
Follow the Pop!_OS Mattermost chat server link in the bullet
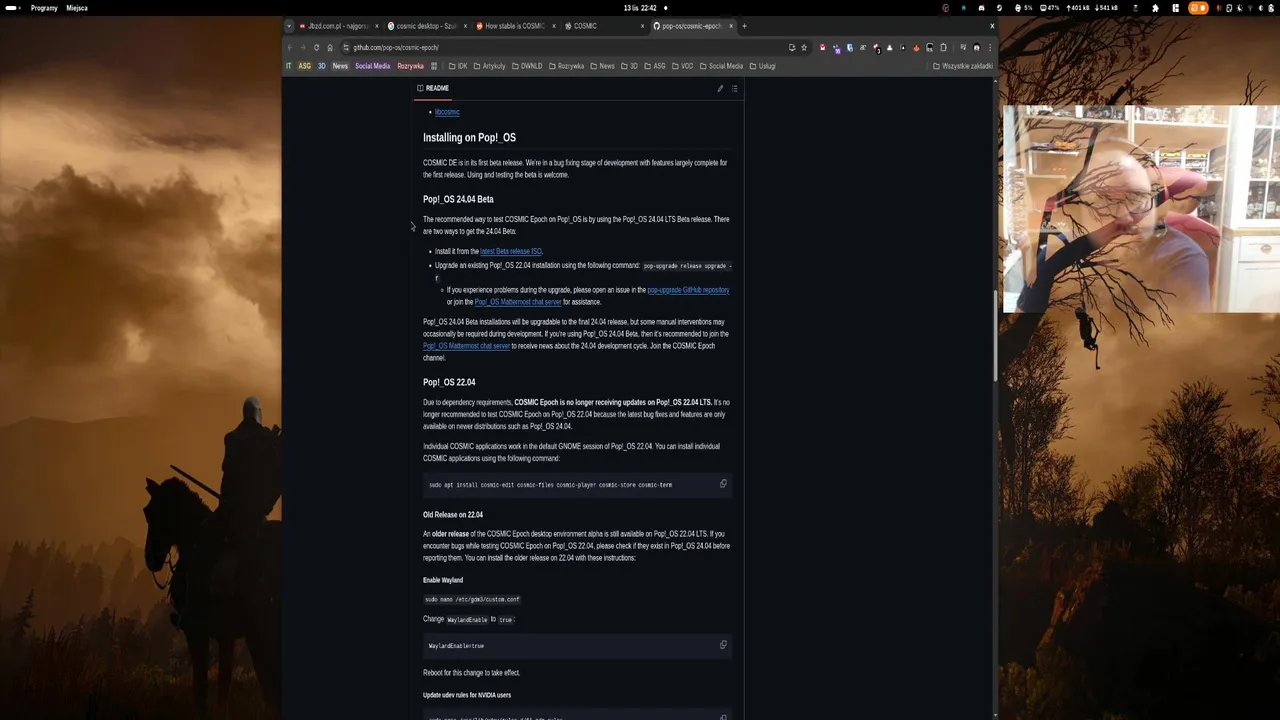click(518, 302)
